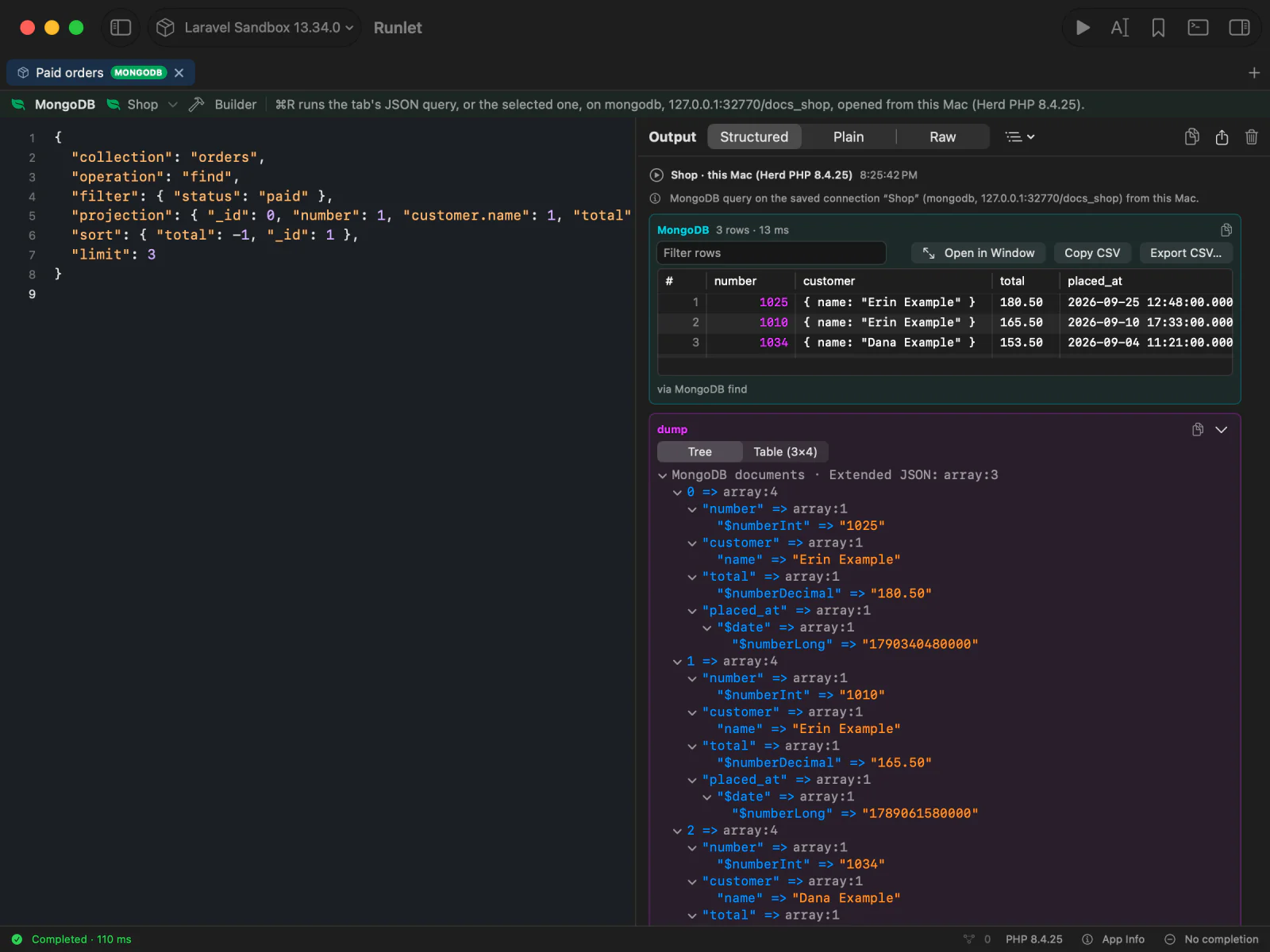The width and height of the screenshot is (1270, 952).
Task: Click the bookmark icon in toolbar
Action: click(x=1158, y=28)
